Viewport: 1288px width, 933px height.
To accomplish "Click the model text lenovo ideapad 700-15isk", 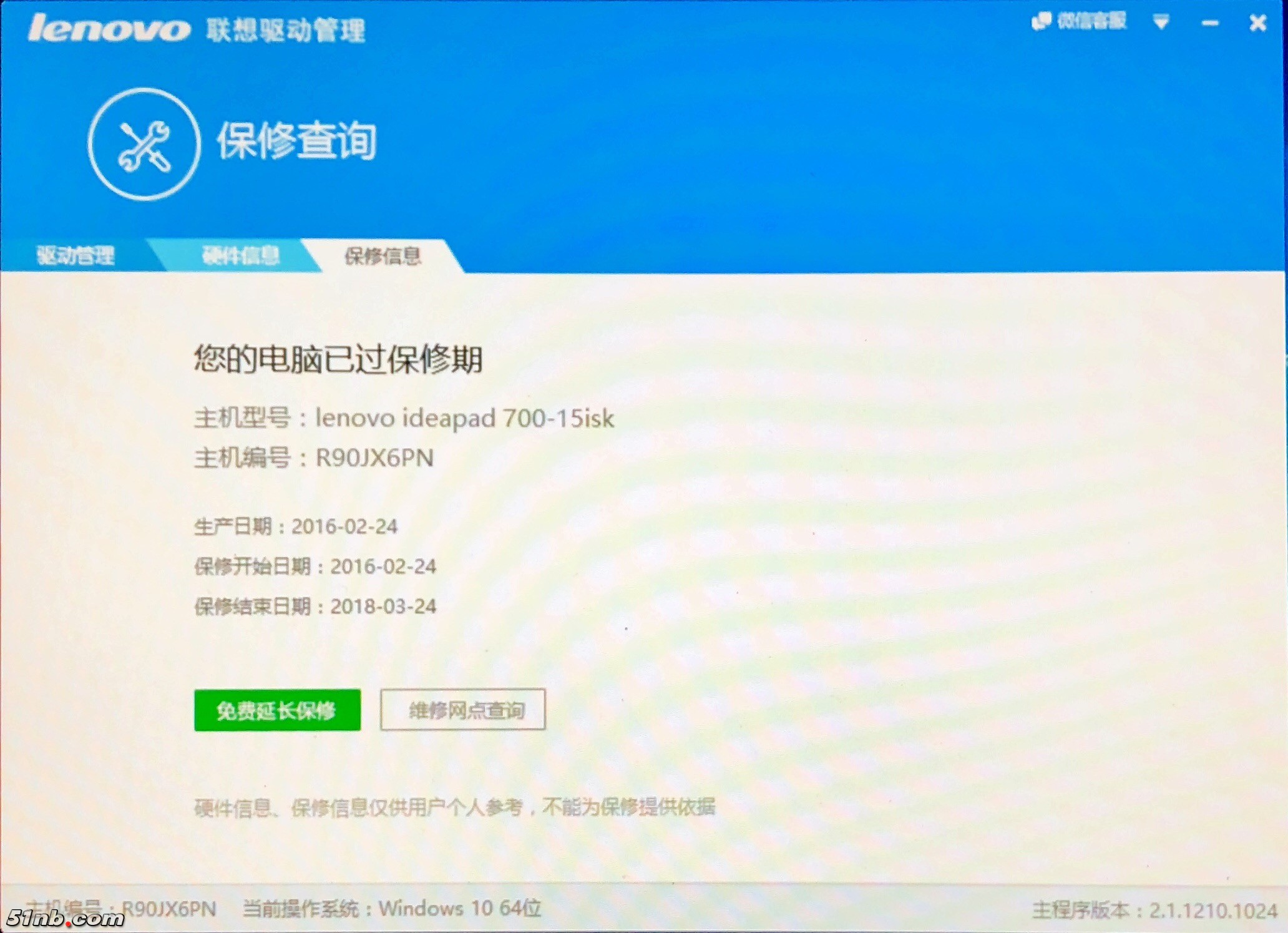I will tap(464, 418).
